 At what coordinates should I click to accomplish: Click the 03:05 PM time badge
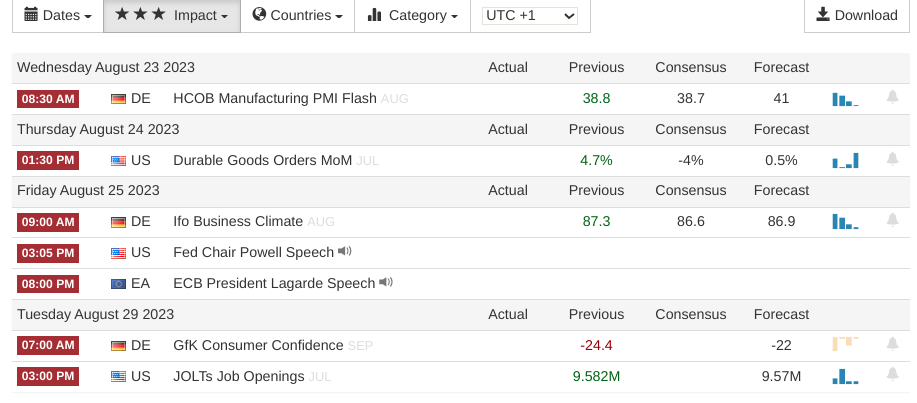pos(47,253)
